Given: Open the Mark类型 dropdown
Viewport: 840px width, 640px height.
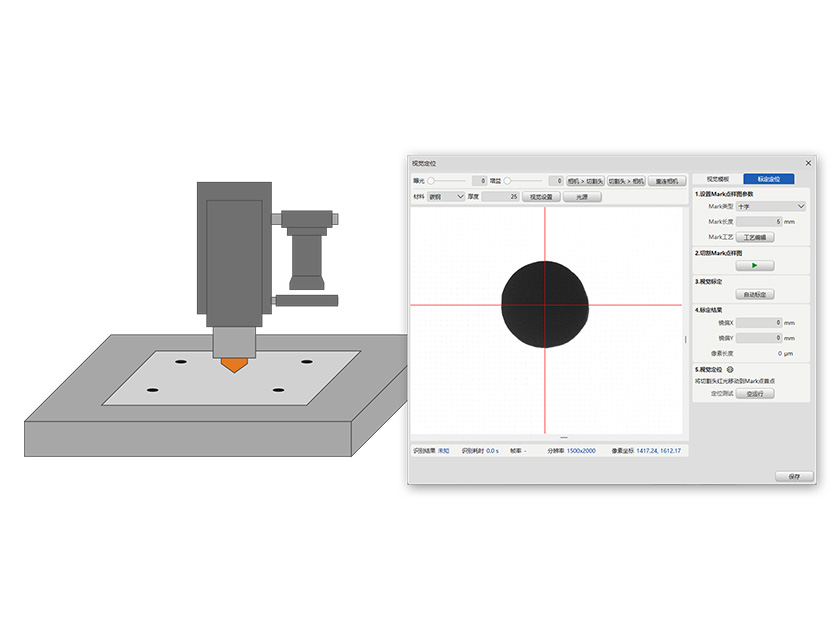Looking at the screenshot, I should point(771,206).
